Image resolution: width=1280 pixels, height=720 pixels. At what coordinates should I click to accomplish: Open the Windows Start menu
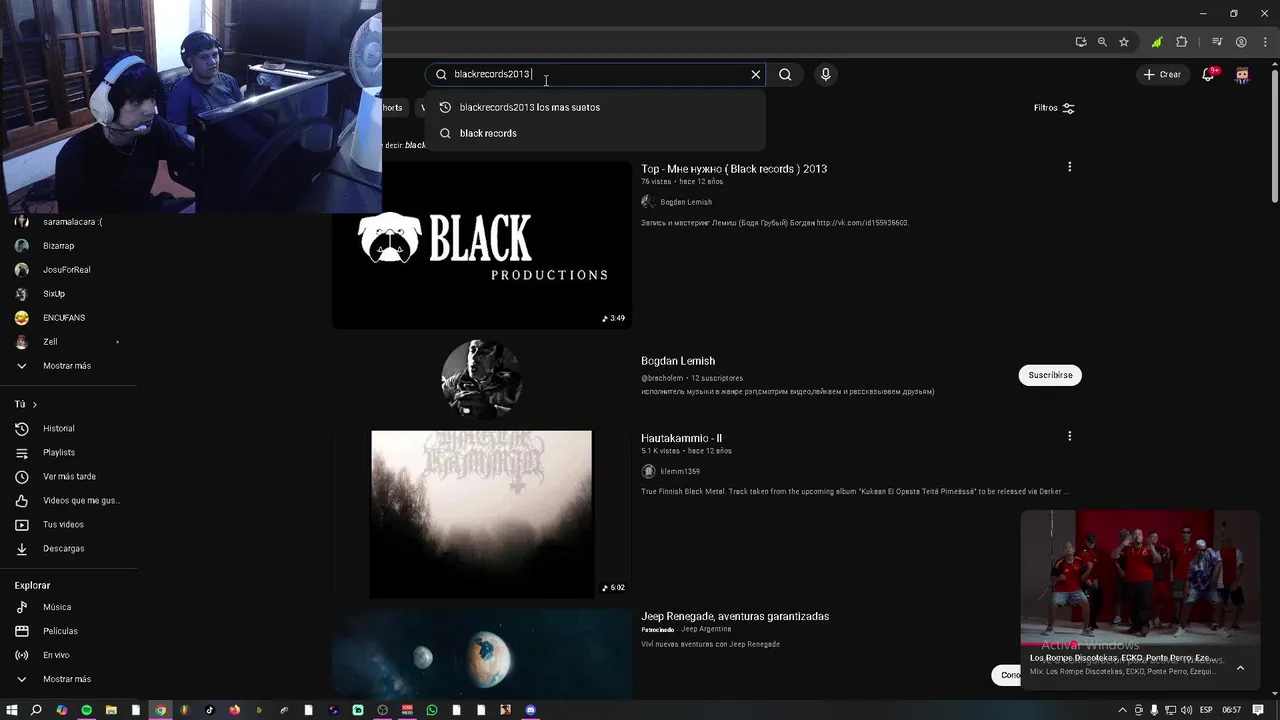pos(11,710)
